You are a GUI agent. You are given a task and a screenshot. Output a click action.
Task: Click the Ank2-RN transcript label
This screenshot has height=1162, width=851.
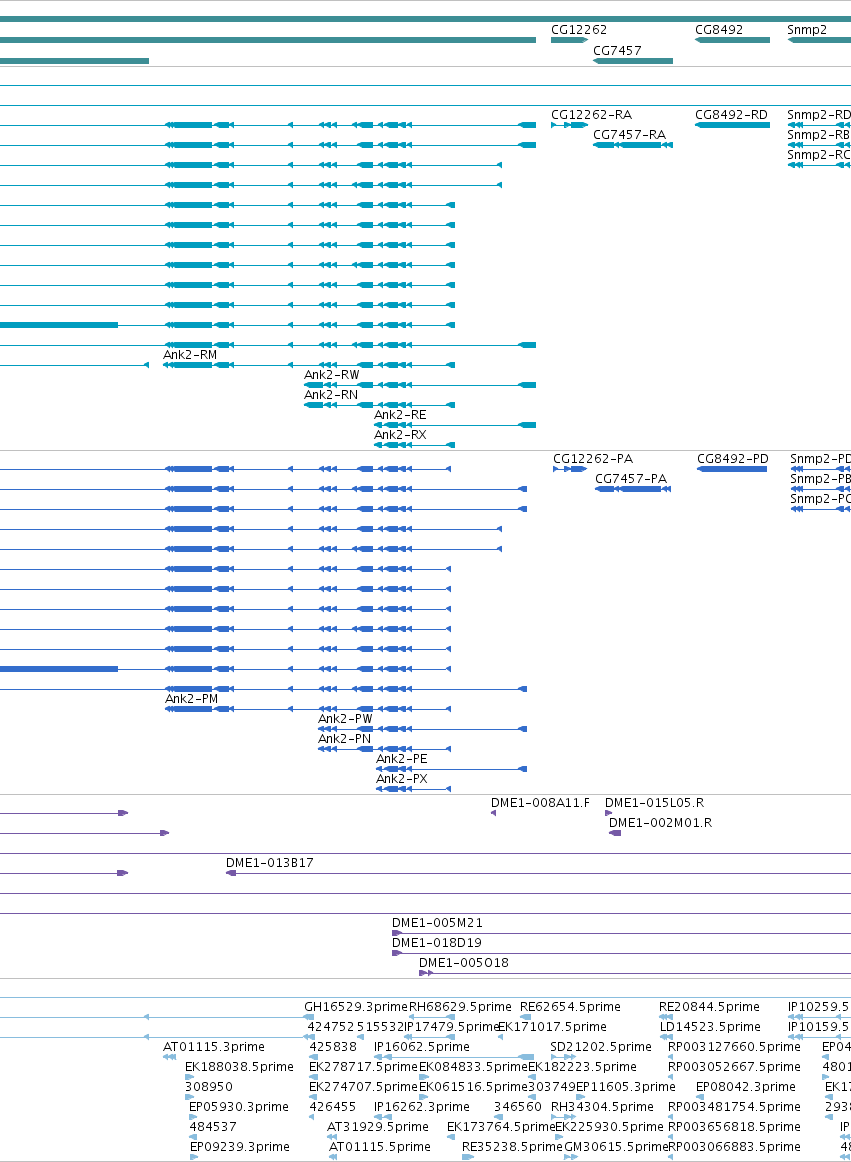point(331,395)
